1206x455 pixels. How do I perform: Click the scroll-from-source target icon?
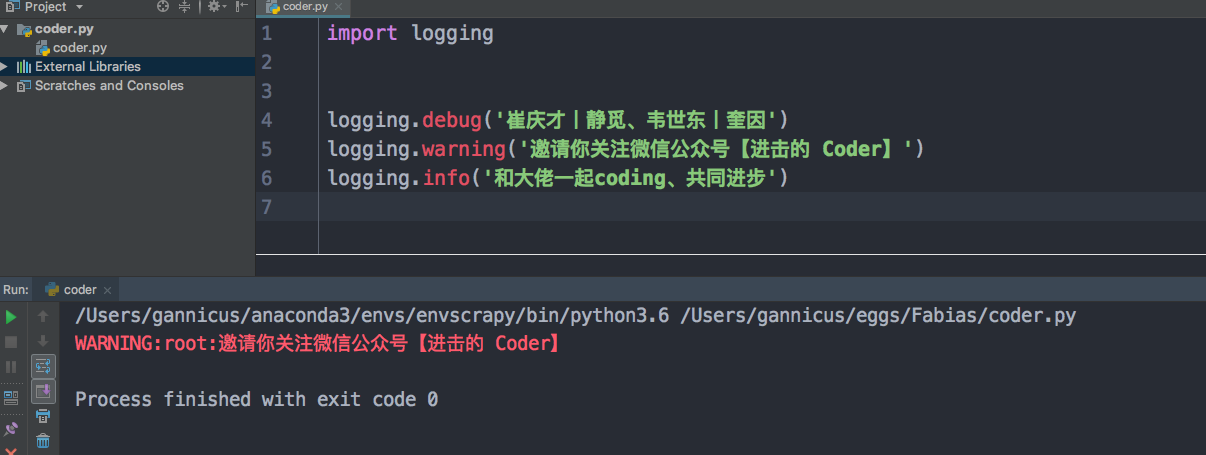click(x=163, y=7)
